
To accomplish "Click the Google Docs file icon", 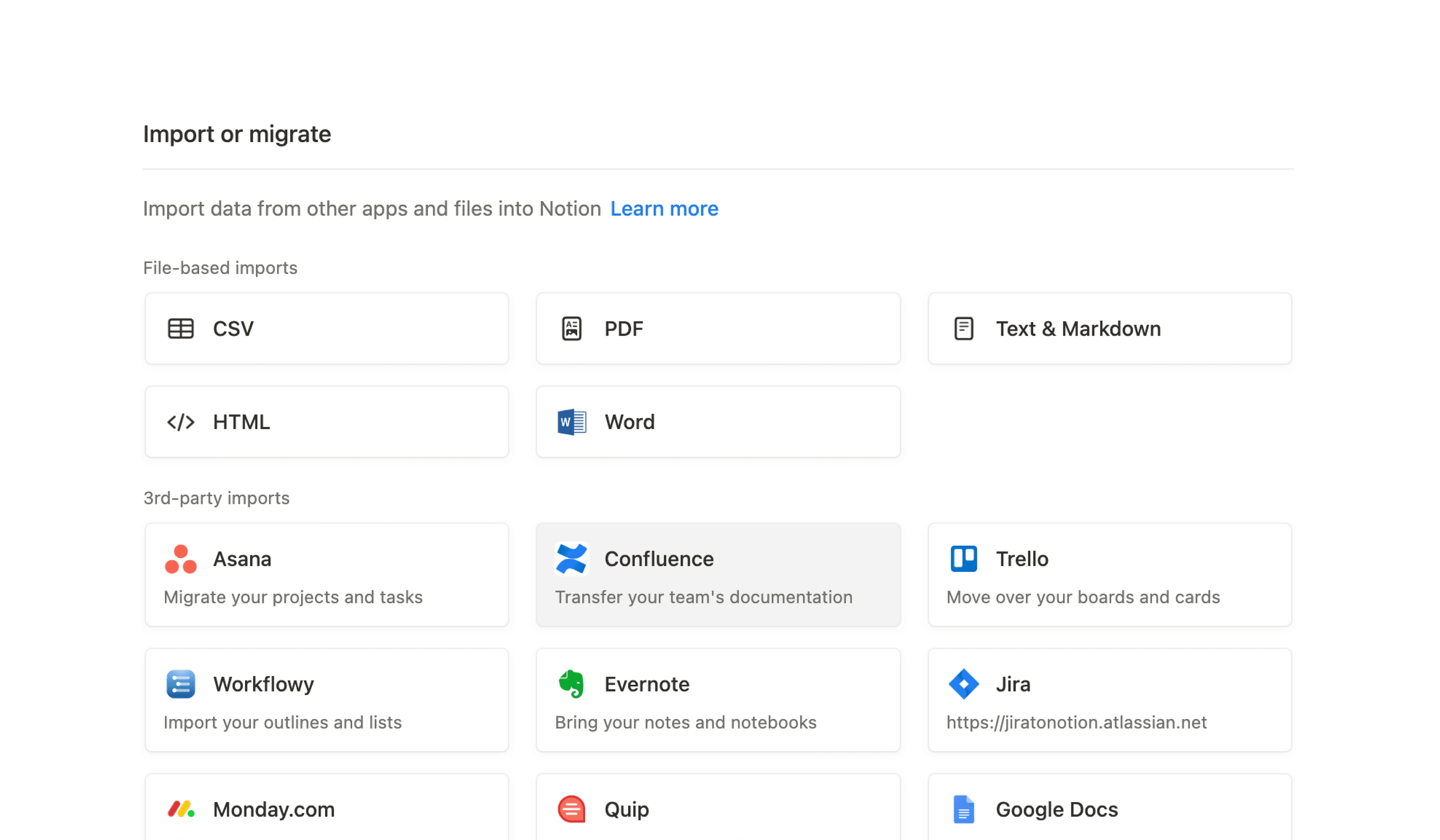I will (963, 809).
